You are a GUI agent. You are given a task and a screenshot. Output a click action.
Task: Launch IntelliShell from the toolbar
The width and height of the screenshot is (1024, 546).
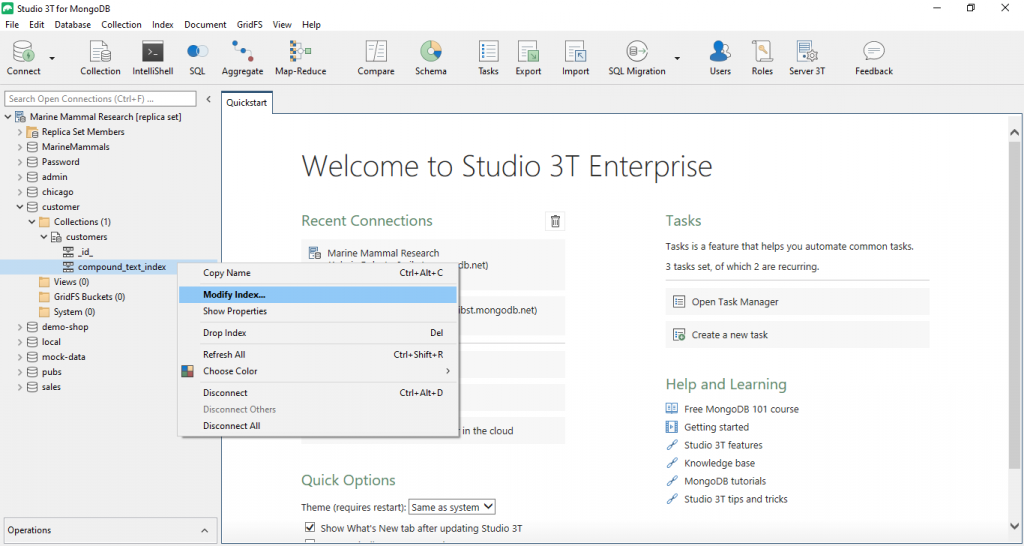[x=153, y=57]
